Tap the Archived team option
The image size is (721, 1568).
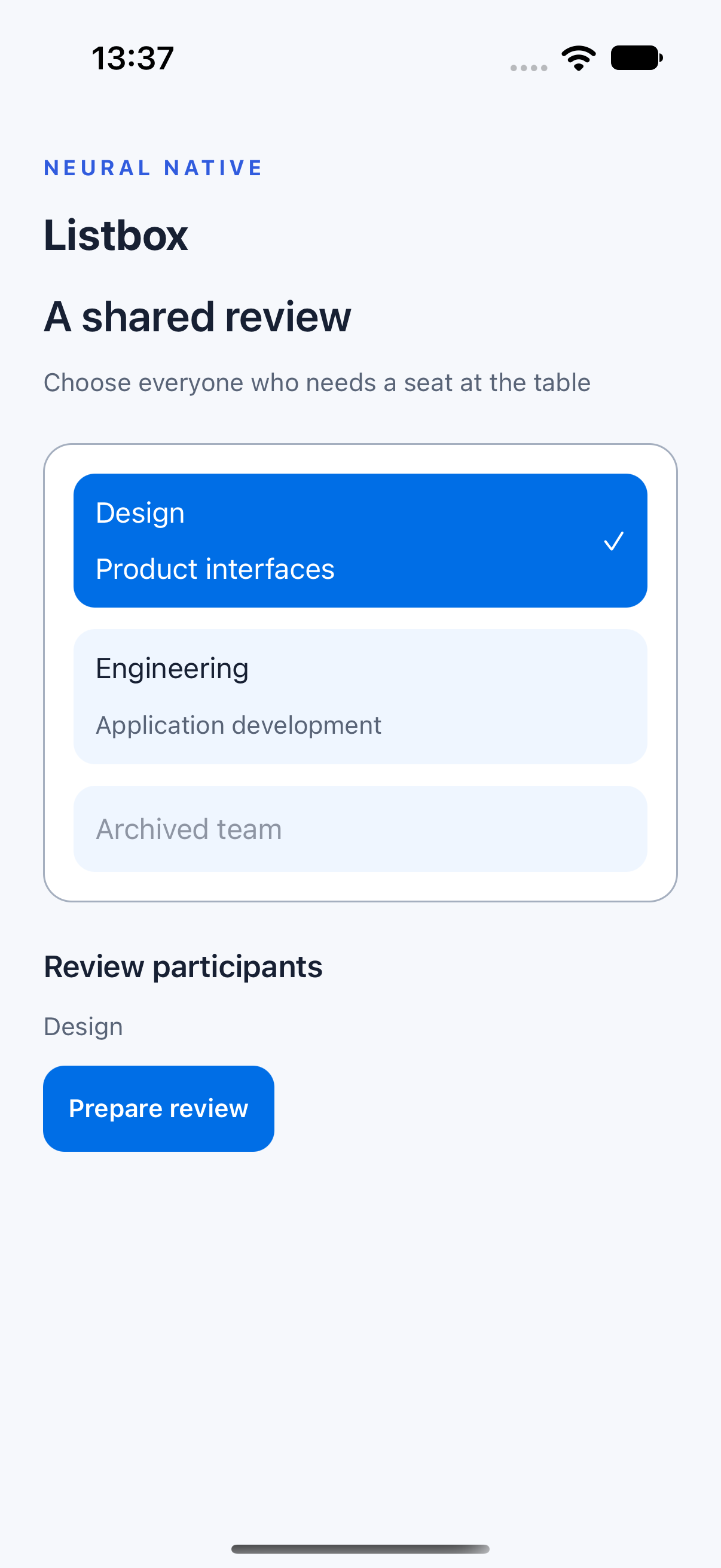coord(360,828)
